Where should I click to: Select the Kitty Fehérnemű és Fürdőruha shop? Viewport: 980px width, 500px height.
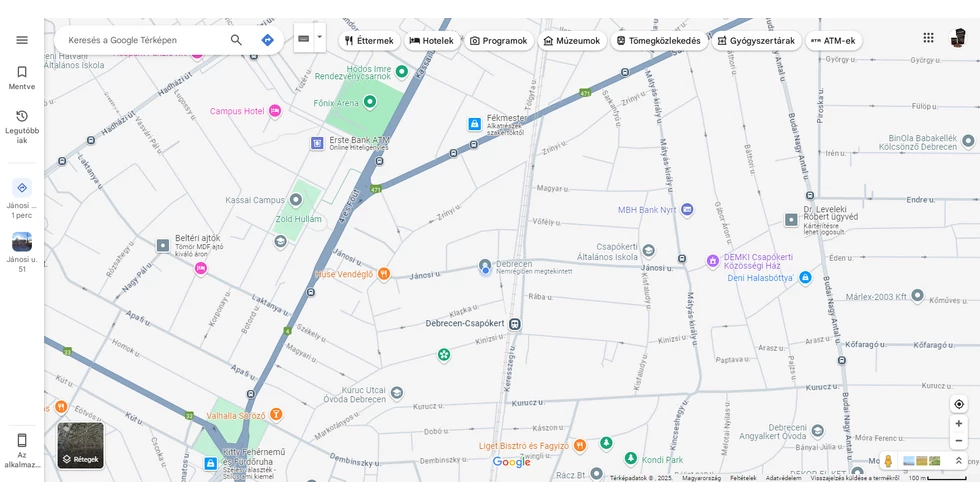click(211, 463)
